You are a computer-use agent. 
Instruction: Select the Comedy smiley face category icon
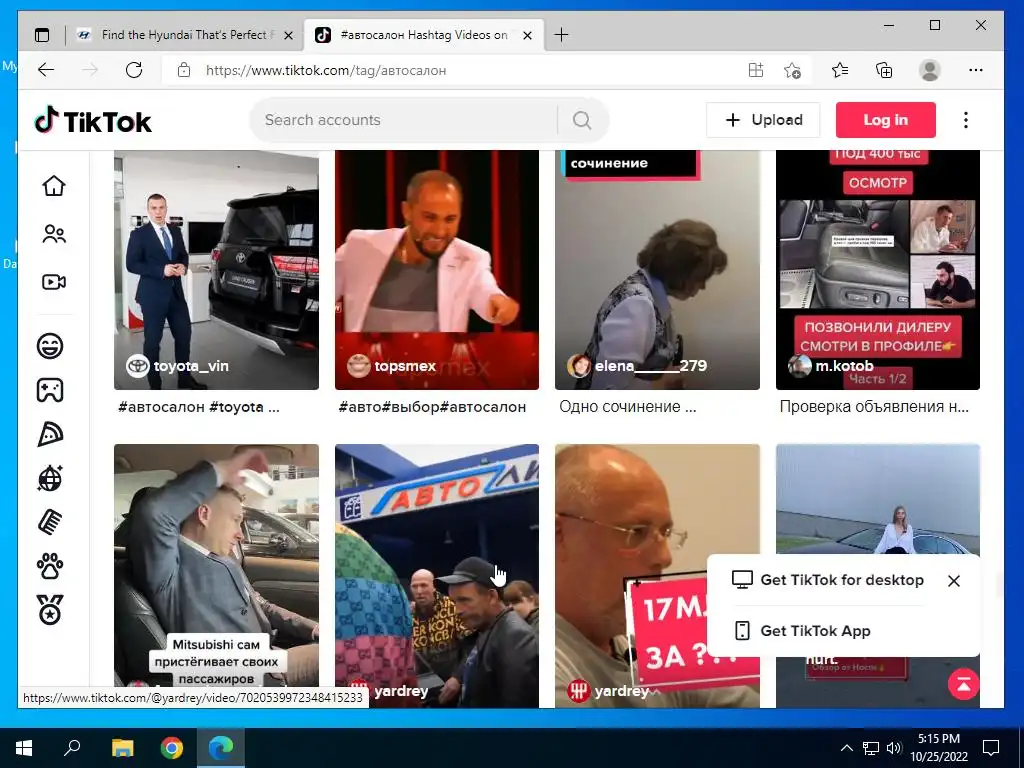[50, 345]
